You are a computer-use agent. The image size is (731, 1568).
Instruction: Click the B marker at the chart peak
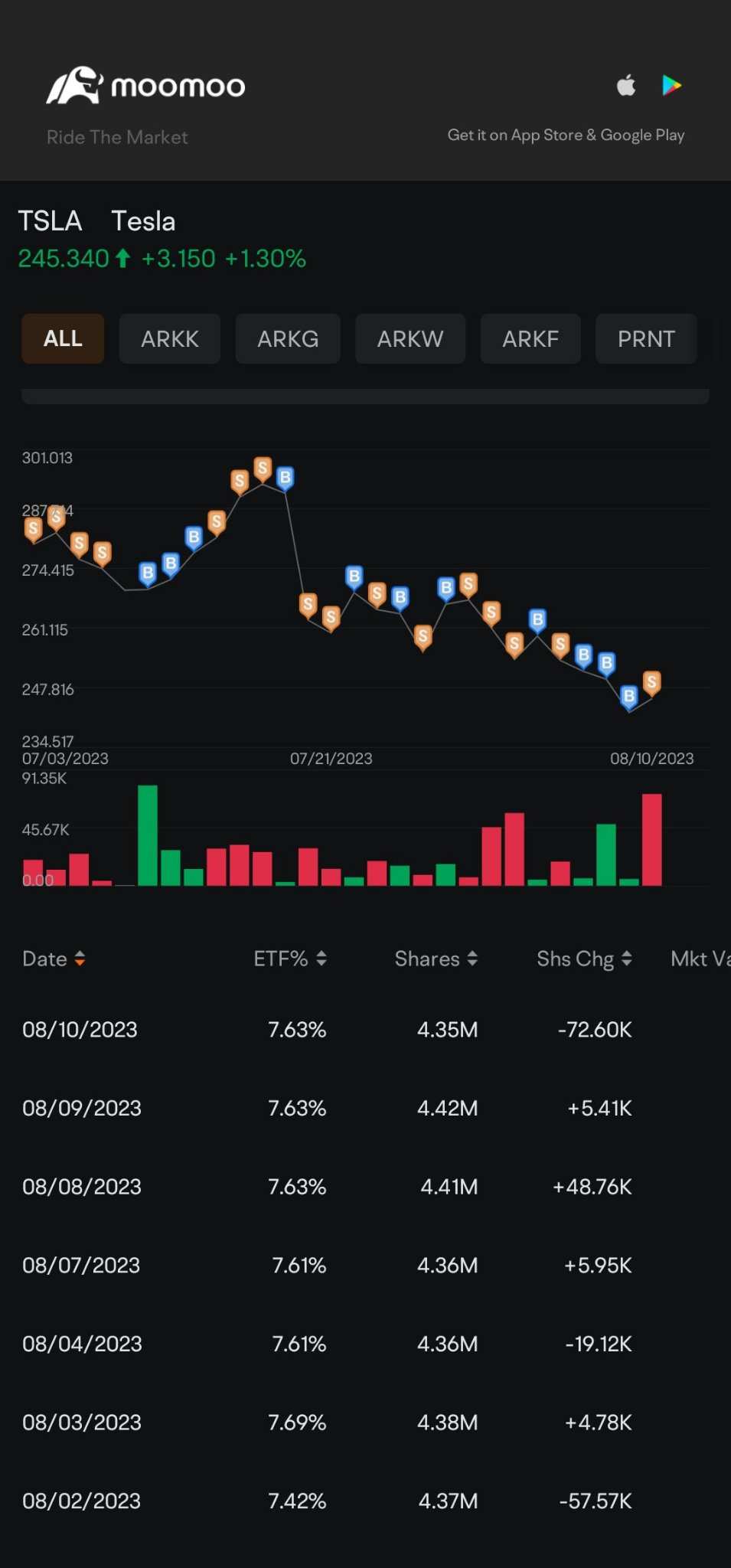click(x=285, y=478)
